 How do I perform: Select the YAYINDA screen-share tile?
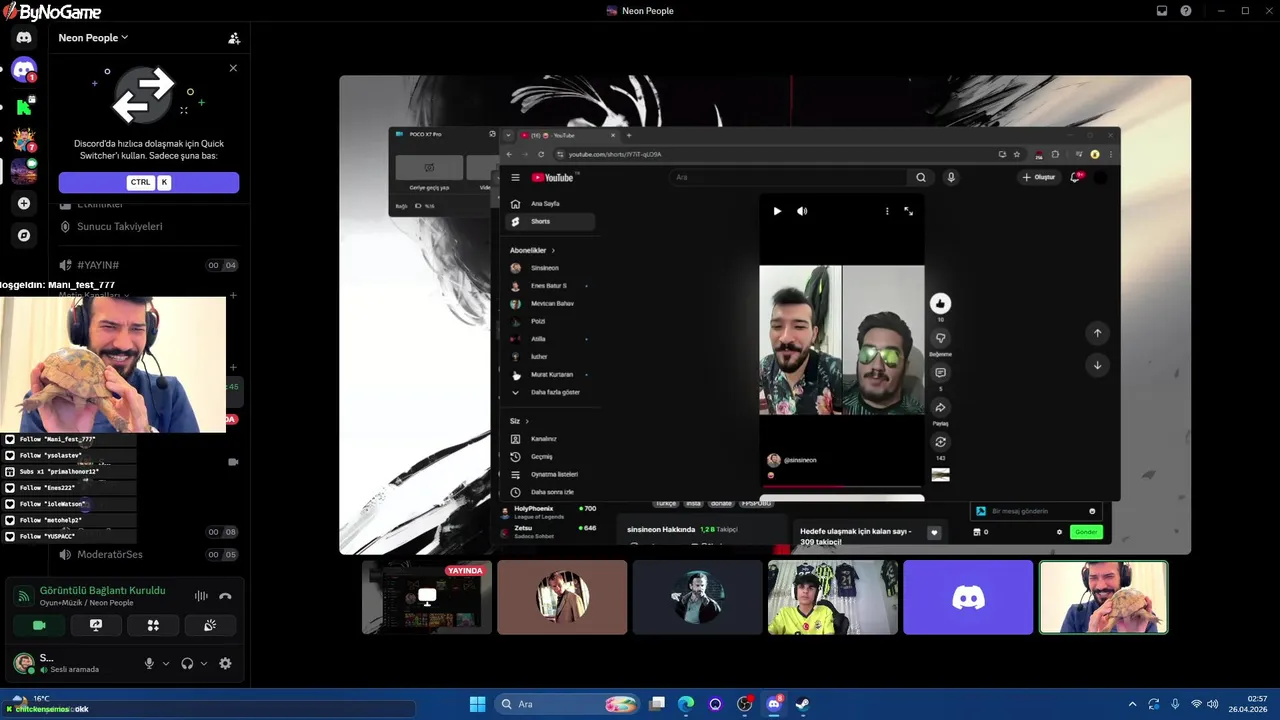point(427,597)
